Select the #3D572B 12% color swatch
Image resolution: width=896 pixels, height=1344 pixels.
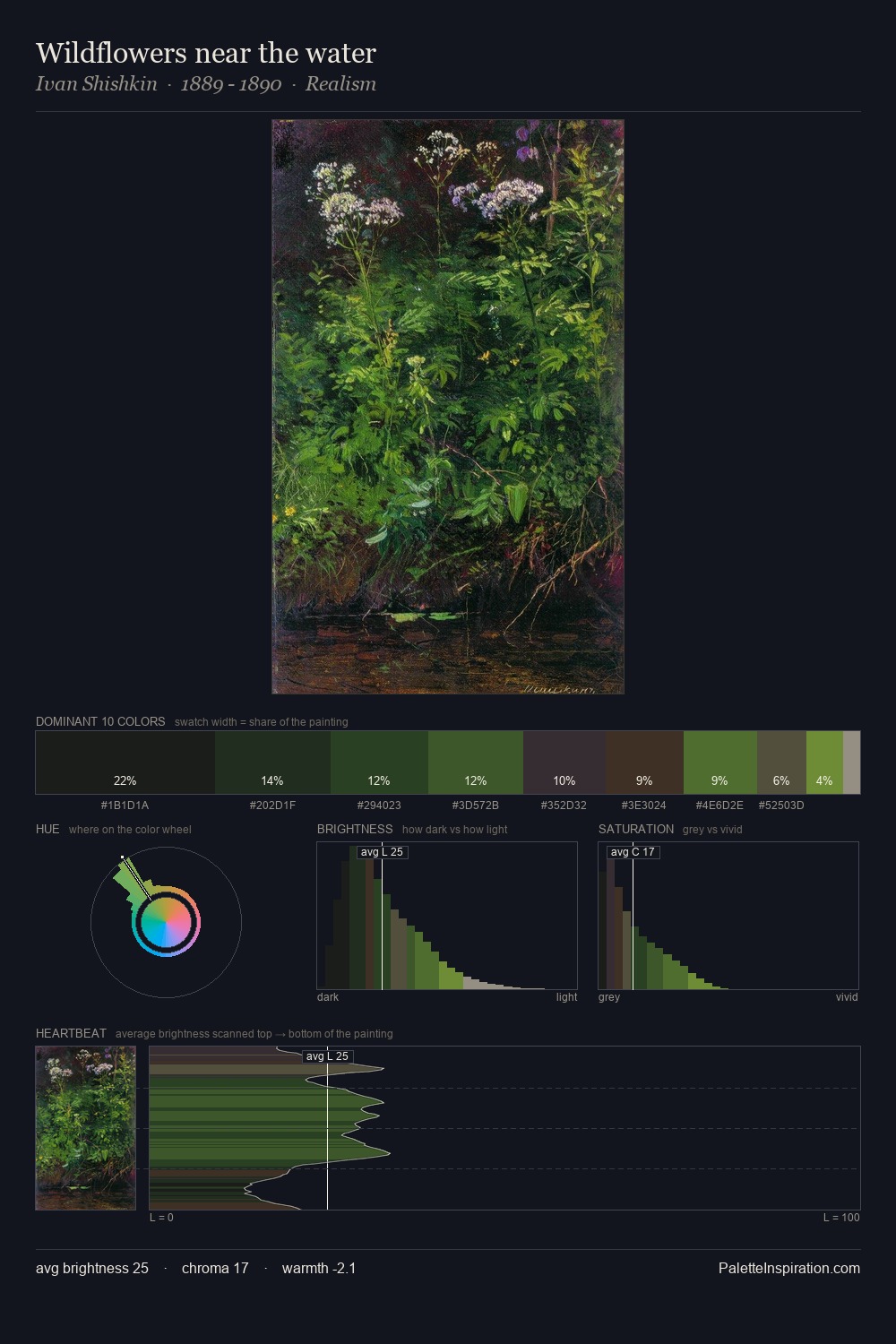[x=476, y=762]
